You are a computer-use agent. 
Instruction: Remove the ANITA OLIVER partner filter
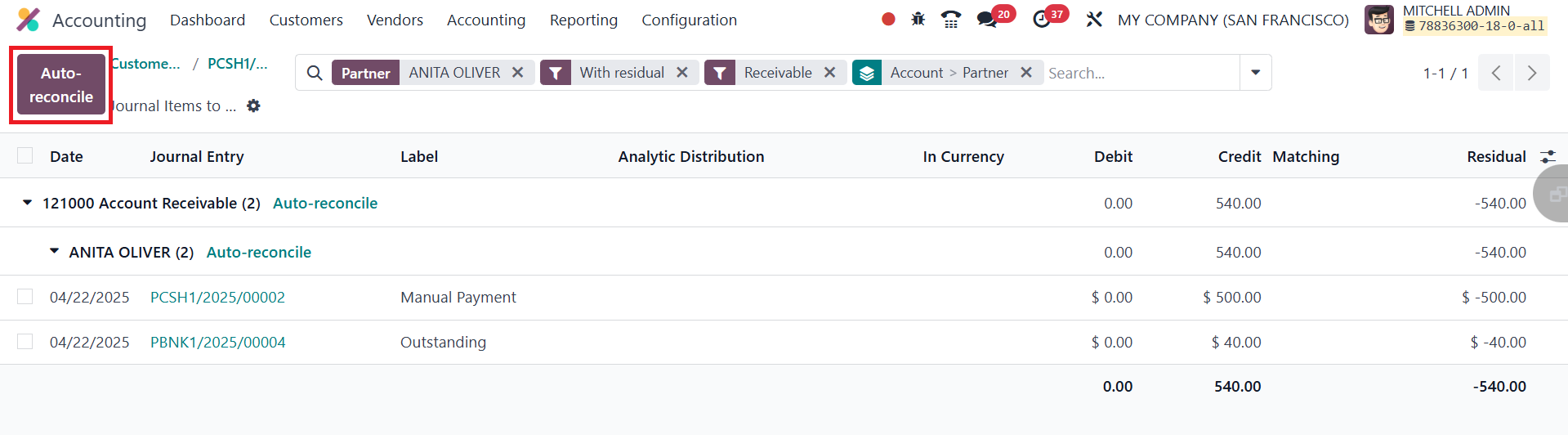[517, 73]
